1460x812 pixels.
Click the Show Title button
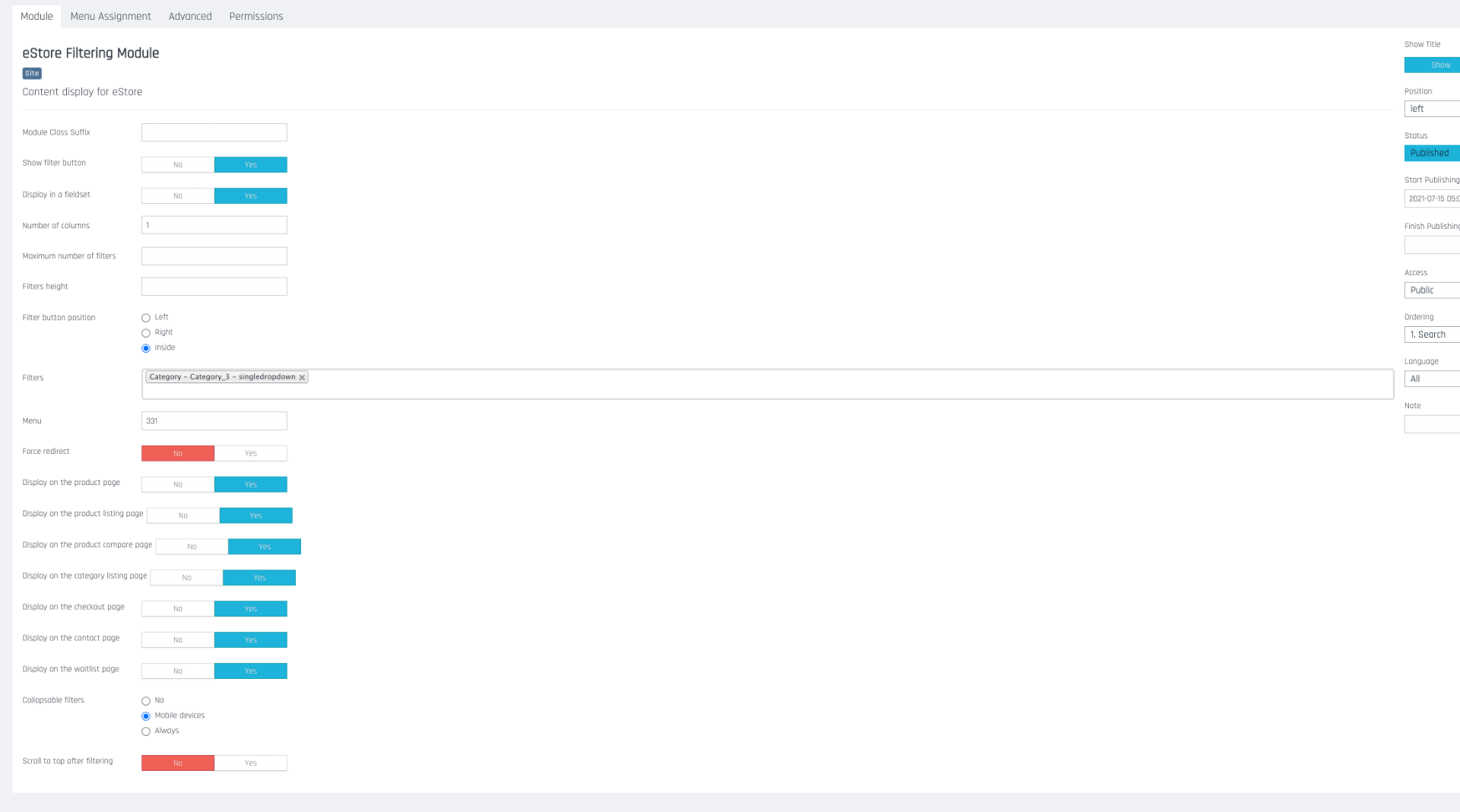[x=1433, y=65]
